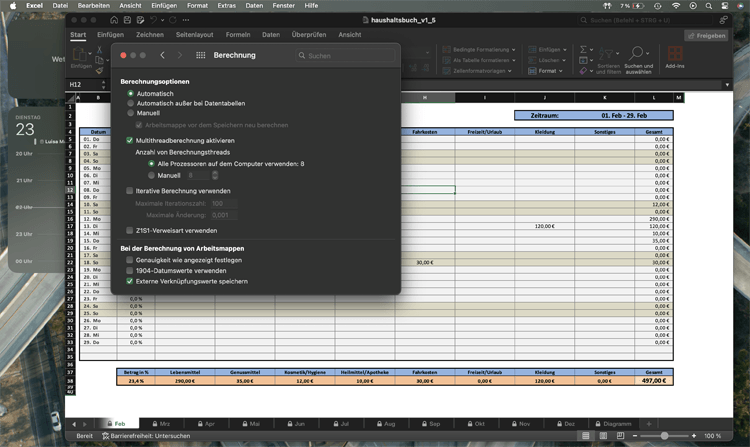
Task: Open the Add-Ins icon in ribbon
Action: point(675,55)
